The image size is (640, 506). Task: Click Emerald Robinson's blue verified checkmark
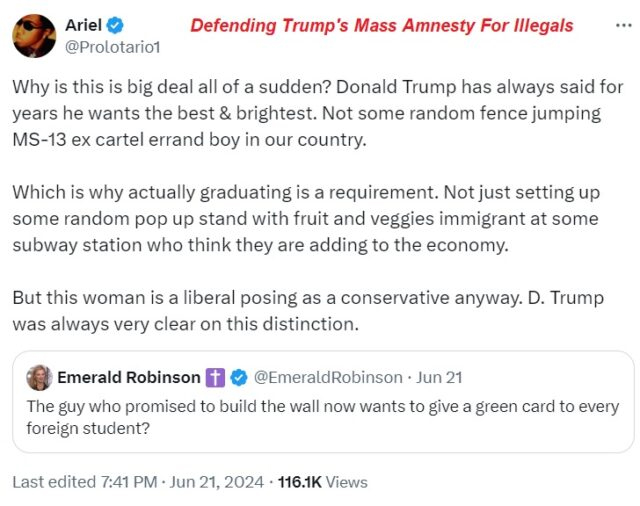coord(240,377)
